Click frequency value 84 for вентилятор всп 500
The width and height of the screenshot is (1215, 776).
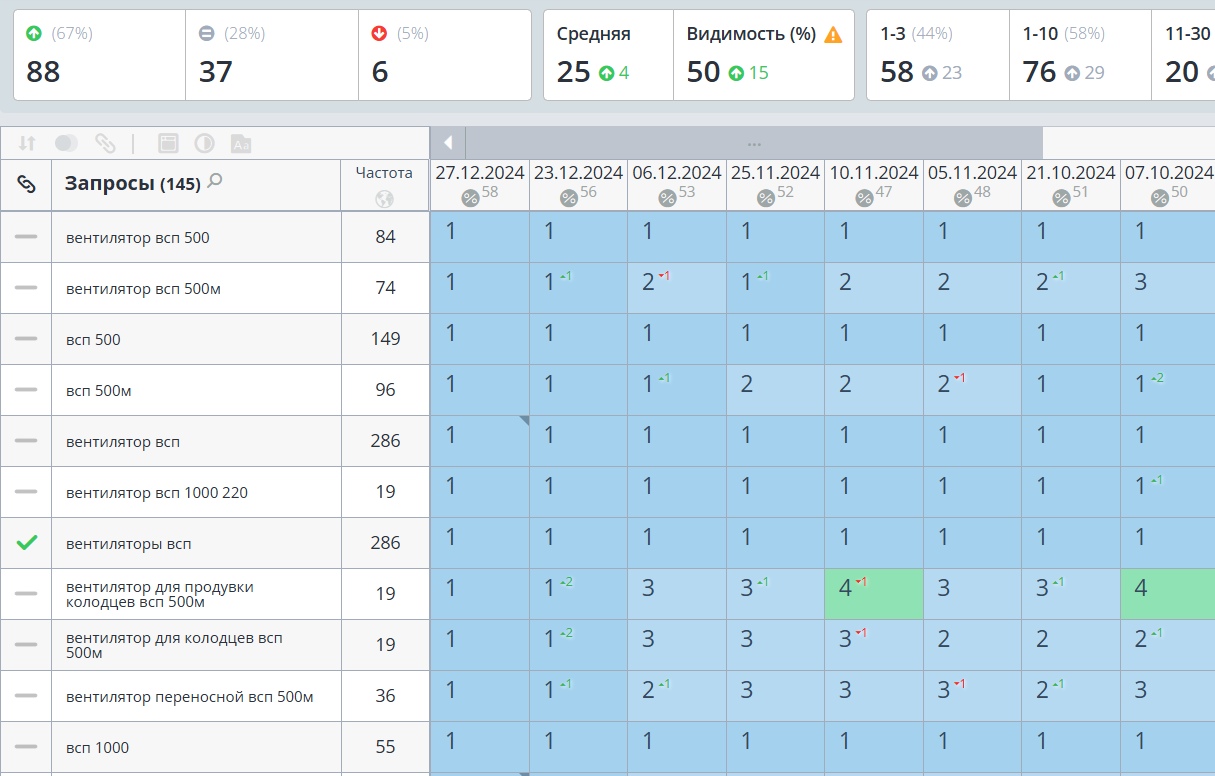click(x=385, y=237)
